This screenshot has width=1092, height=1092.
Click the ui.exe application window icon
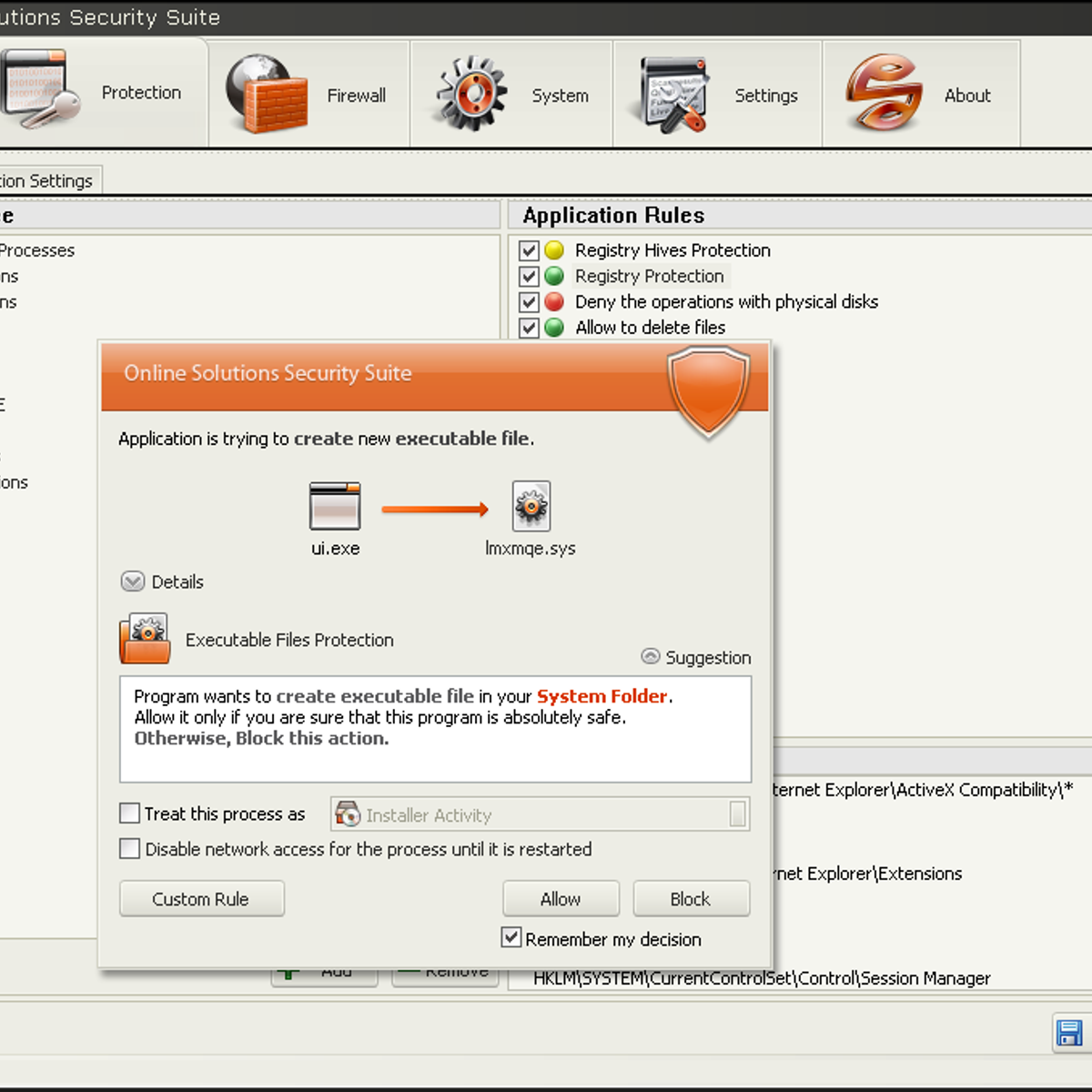pos(335,506)
